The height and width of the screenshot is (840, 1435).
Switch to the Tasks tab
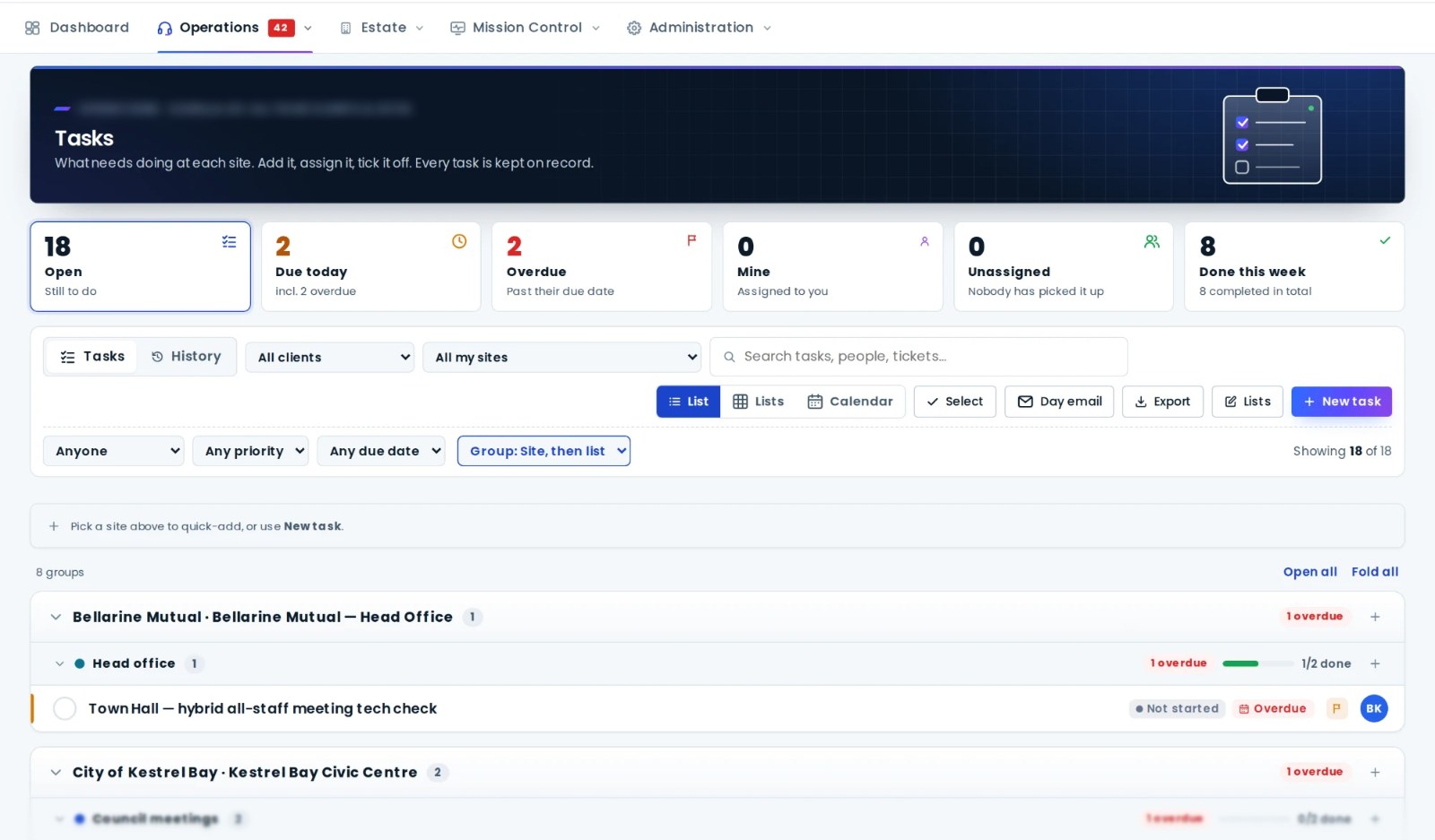click(x=91, y=357)
